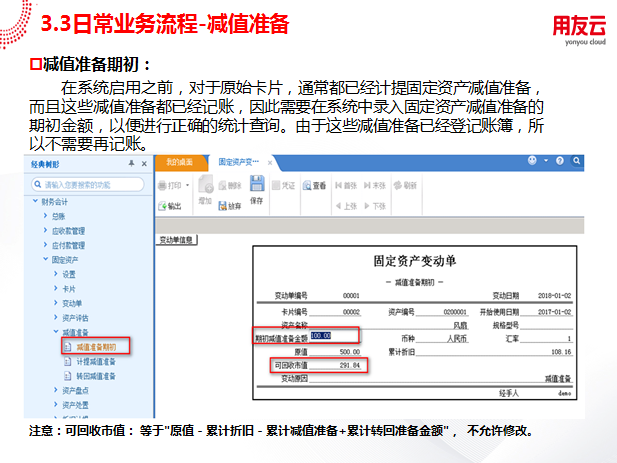
Task: Expand the 卡片 tree node
Action: pyautogui.click(x=55, y=288)
